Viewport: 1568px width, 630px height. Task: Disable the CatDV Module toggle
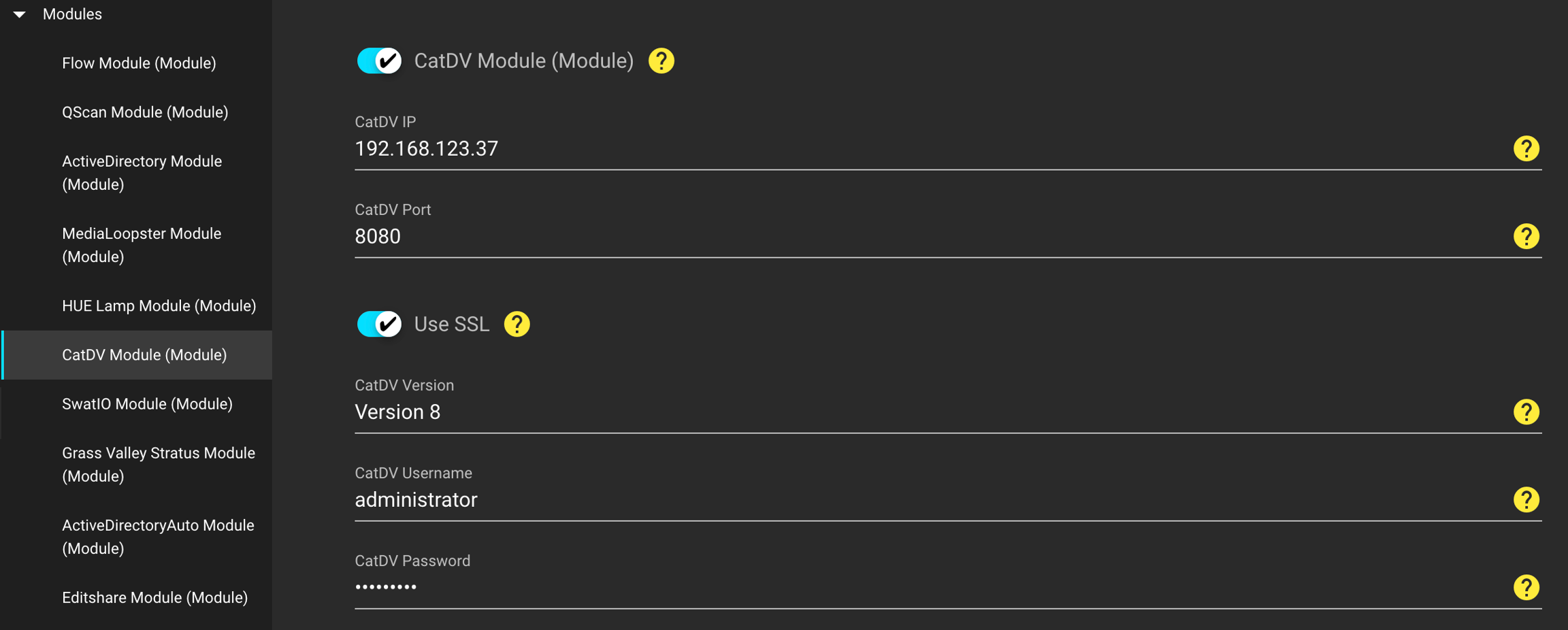coord(379,61)
